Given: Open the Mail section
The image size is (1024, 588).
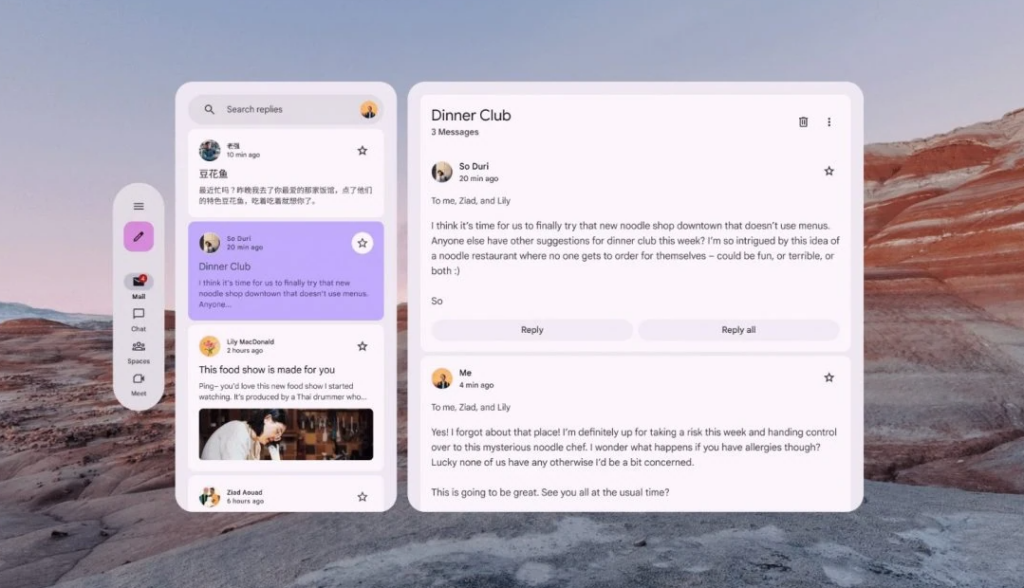Looking at the screenshot, I should [138, 283].
